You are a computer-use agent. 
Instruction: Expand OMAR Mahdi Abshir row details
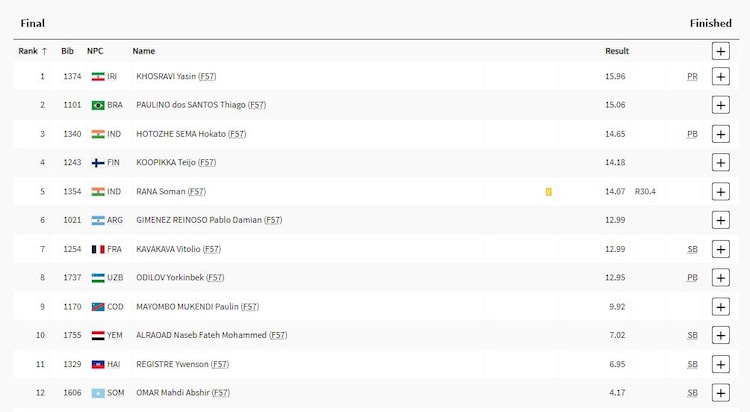(x=720, y=393)
